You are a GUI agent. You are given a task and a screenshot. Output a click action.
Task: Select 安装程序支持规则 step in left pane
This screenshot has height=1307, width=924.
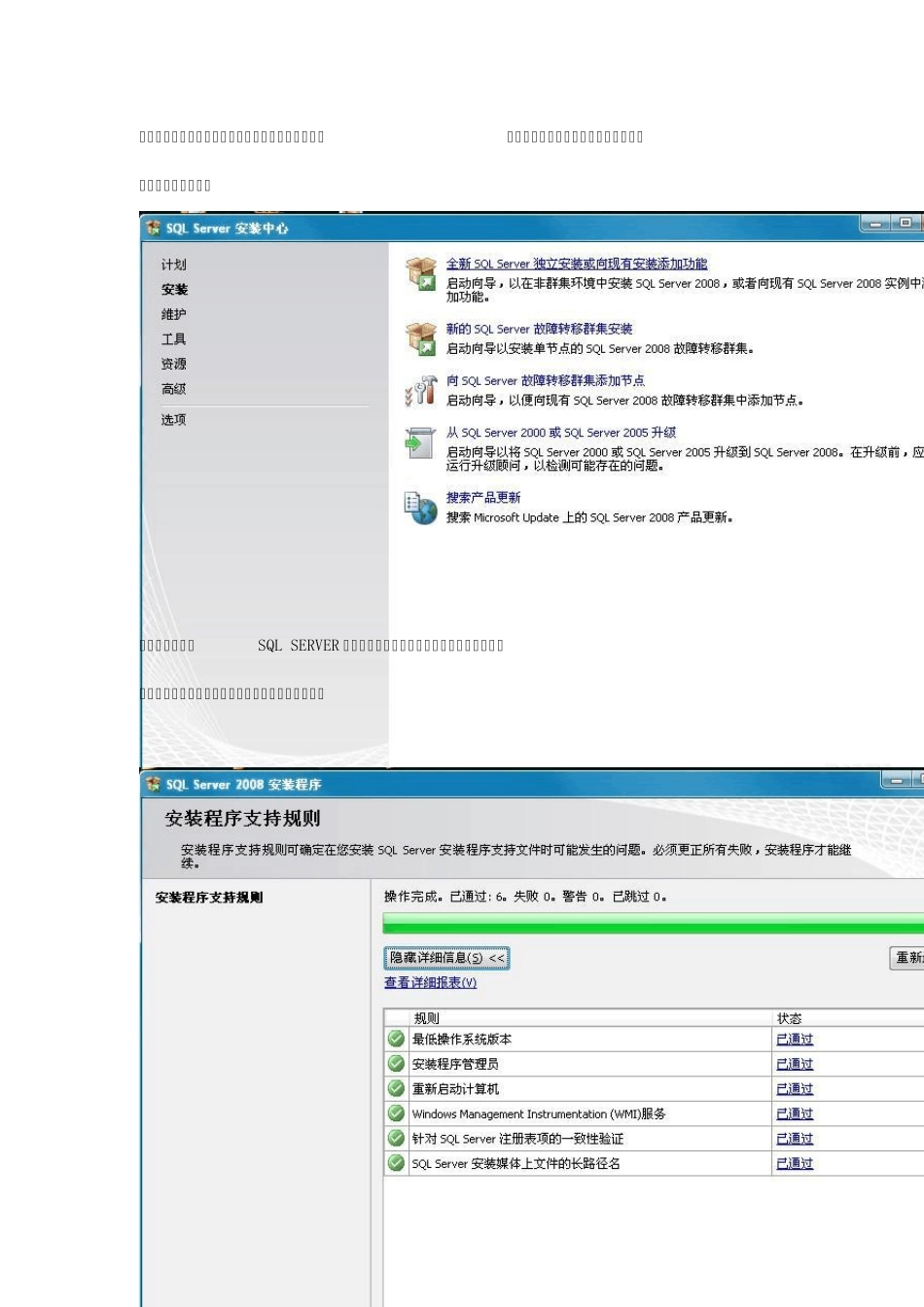(209, 898)
